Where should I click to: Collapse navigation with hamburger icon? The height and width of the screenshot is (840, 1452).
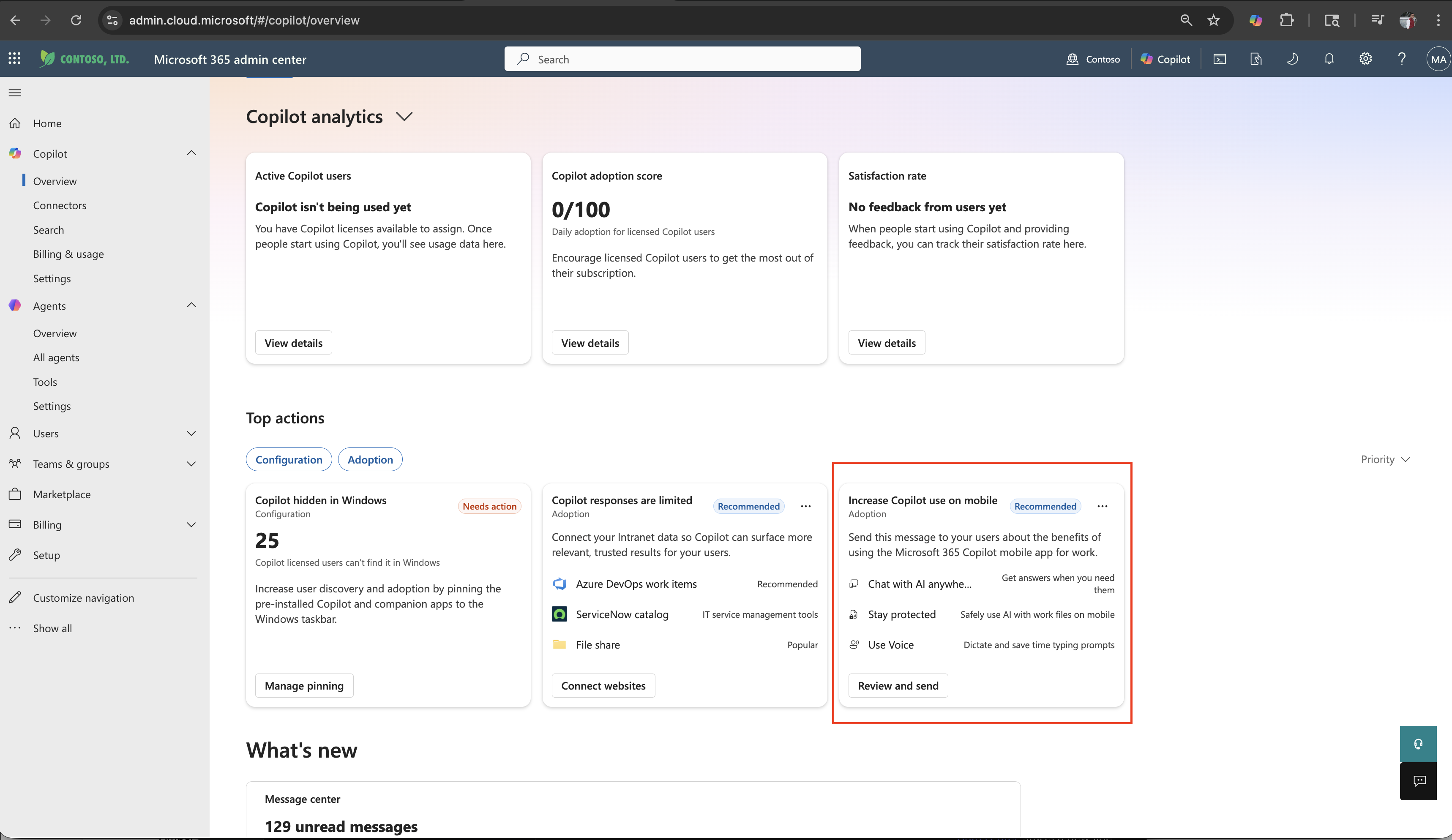[x=15, y=93]
